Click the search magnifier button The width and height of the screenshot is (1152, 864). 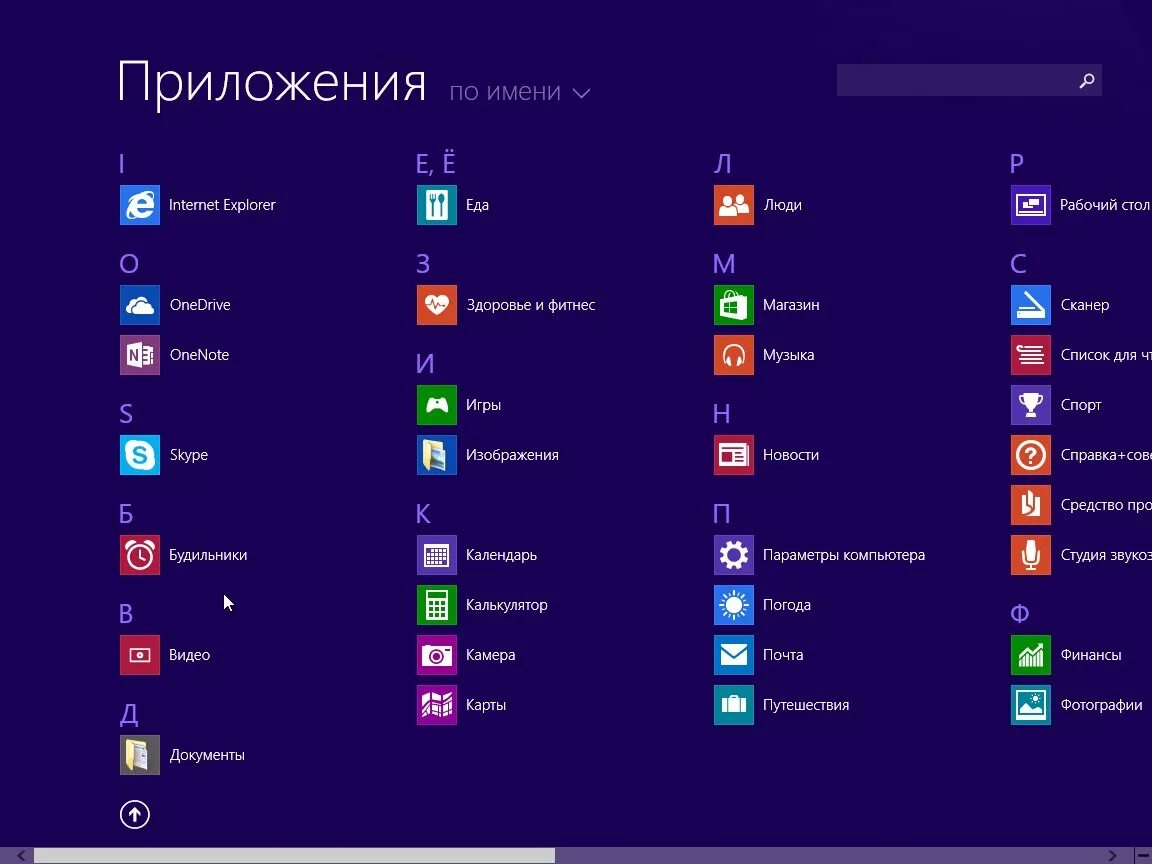pos(1086,81)
